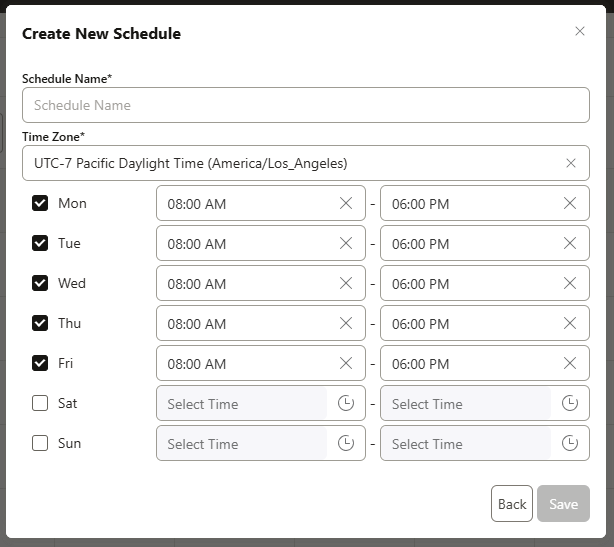Clear Wednesday end time
Viewport: 614px width, 547px height.
coord(570,283)
